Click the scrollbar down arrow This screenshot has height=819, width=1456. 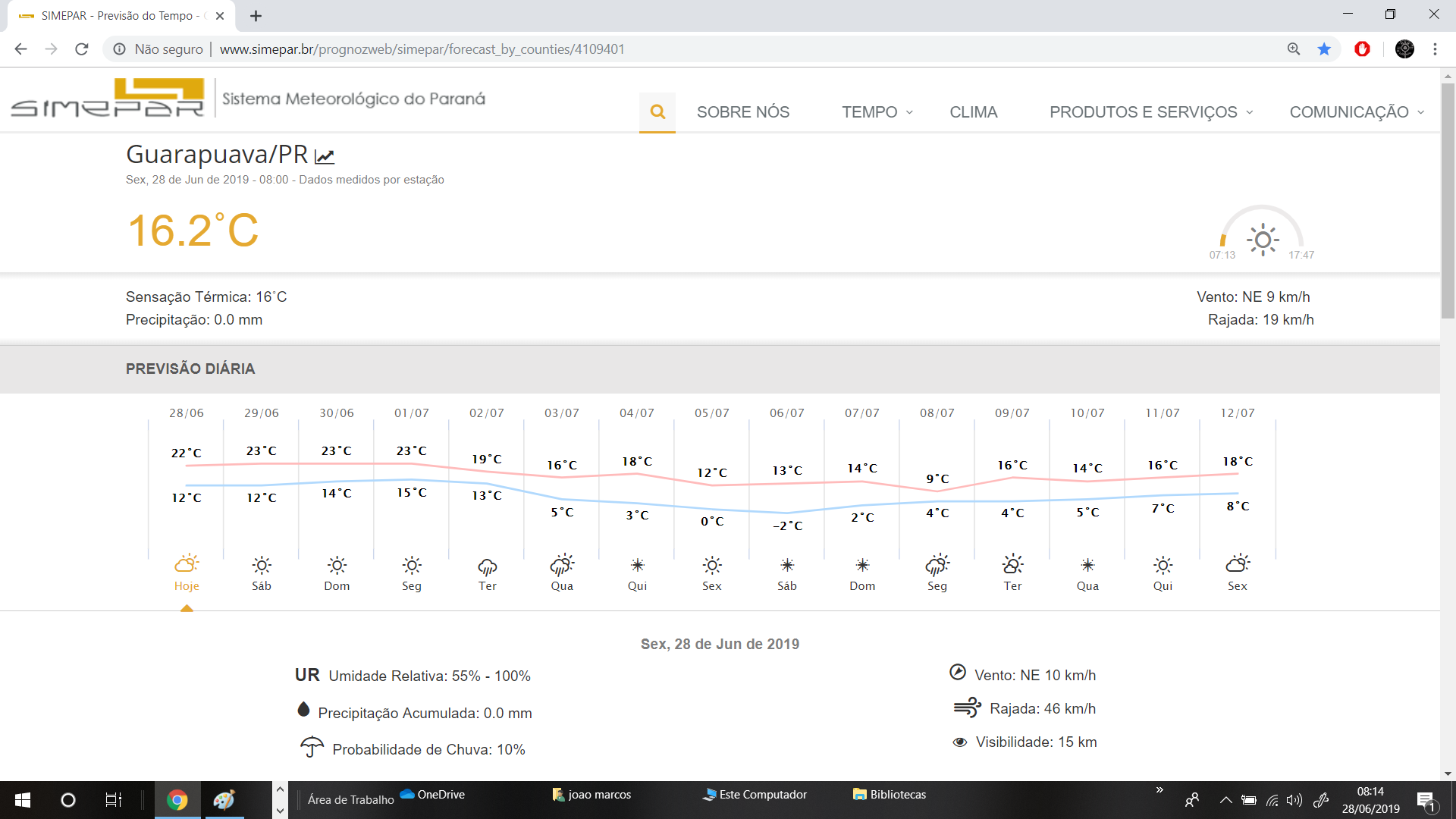(1448, 773)
